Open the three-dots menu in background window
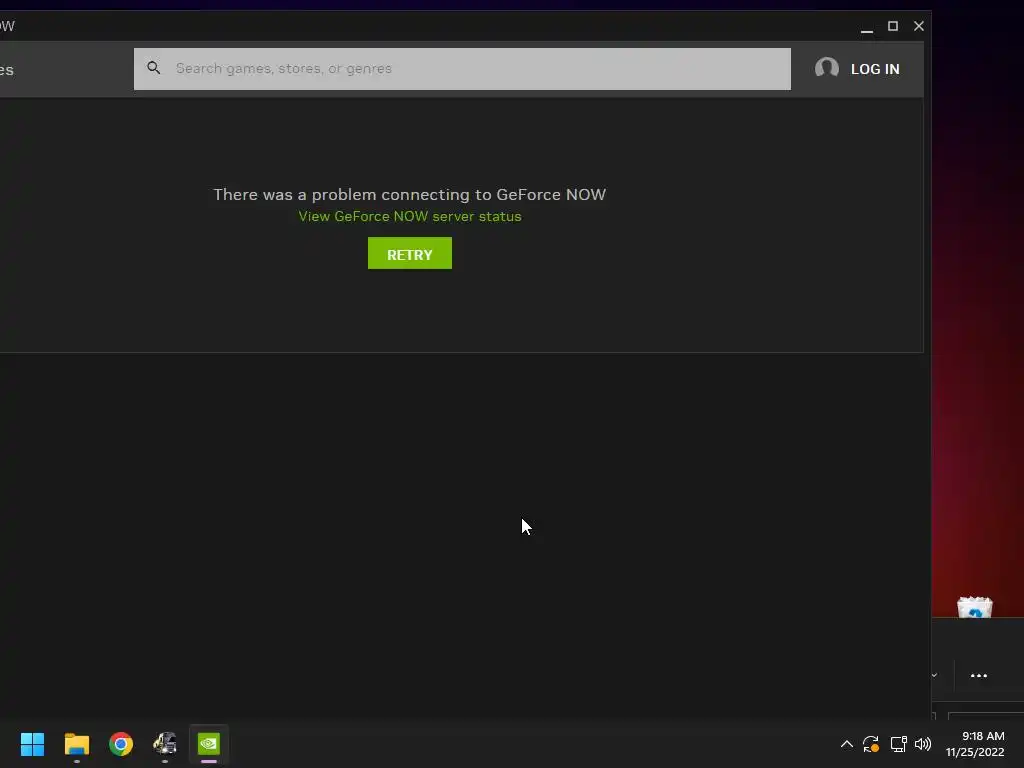Image resolution: width=1024 pixels, height=768 pixels. 978,676
